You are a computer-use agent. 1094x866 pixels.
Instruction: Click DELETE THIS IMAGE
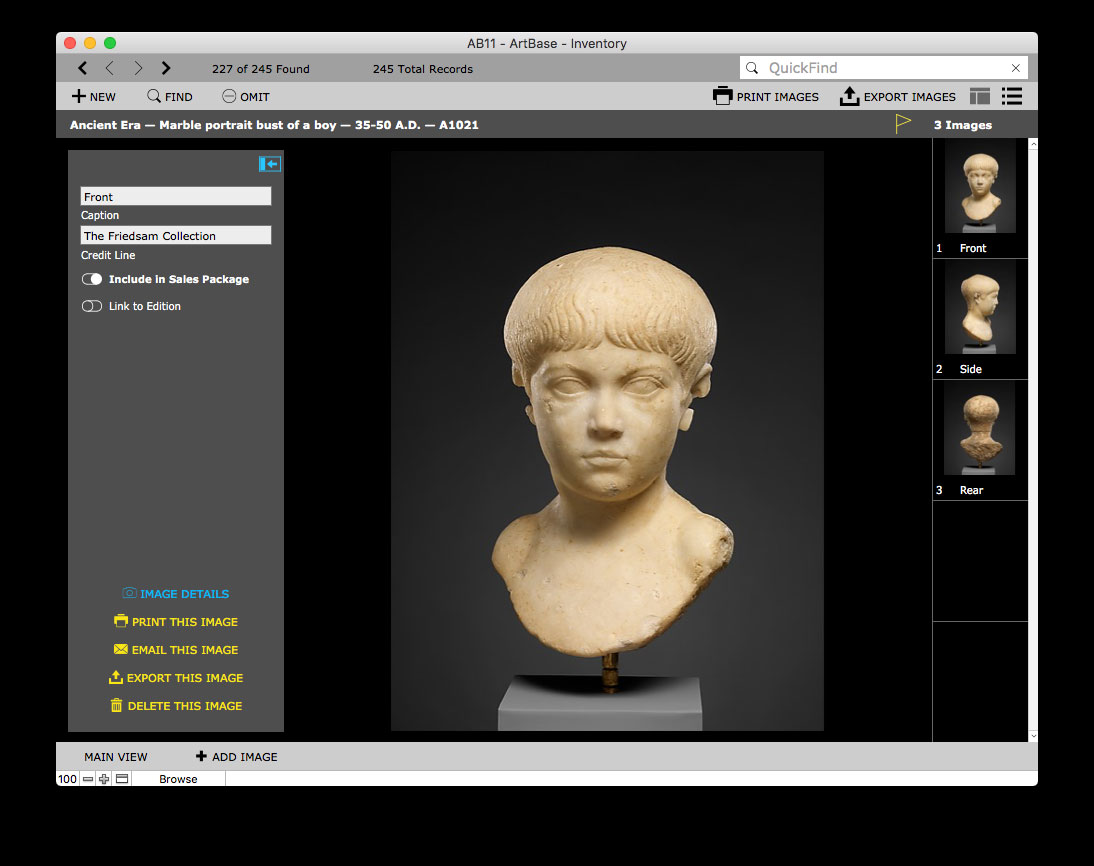(176, 706)
